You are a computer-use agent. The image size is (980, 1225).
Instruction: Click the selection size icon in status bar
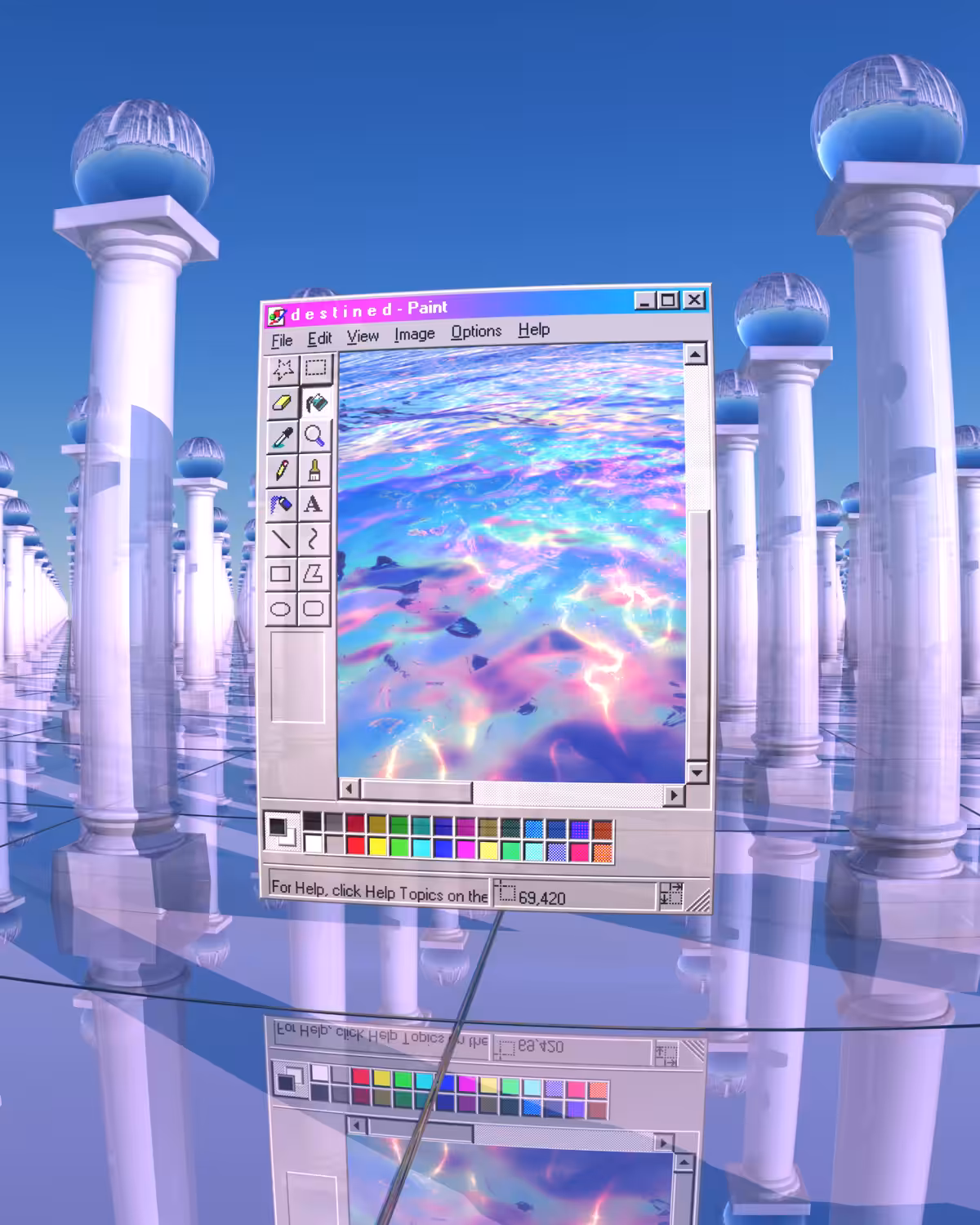click(670, 895)
